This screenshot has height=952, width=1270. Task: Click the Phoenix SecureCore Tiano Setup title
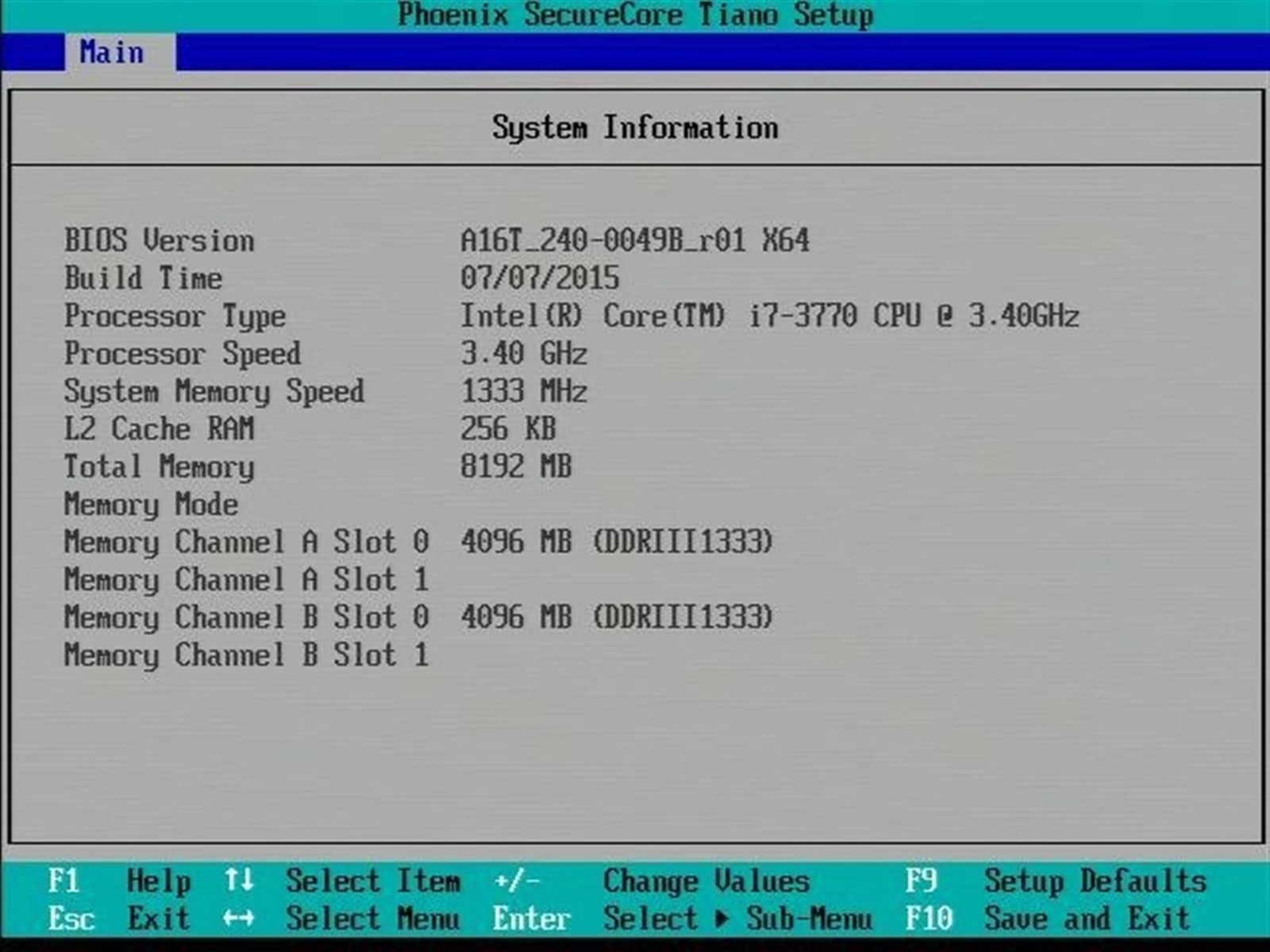pyautogui.click(x=635, y=15)
